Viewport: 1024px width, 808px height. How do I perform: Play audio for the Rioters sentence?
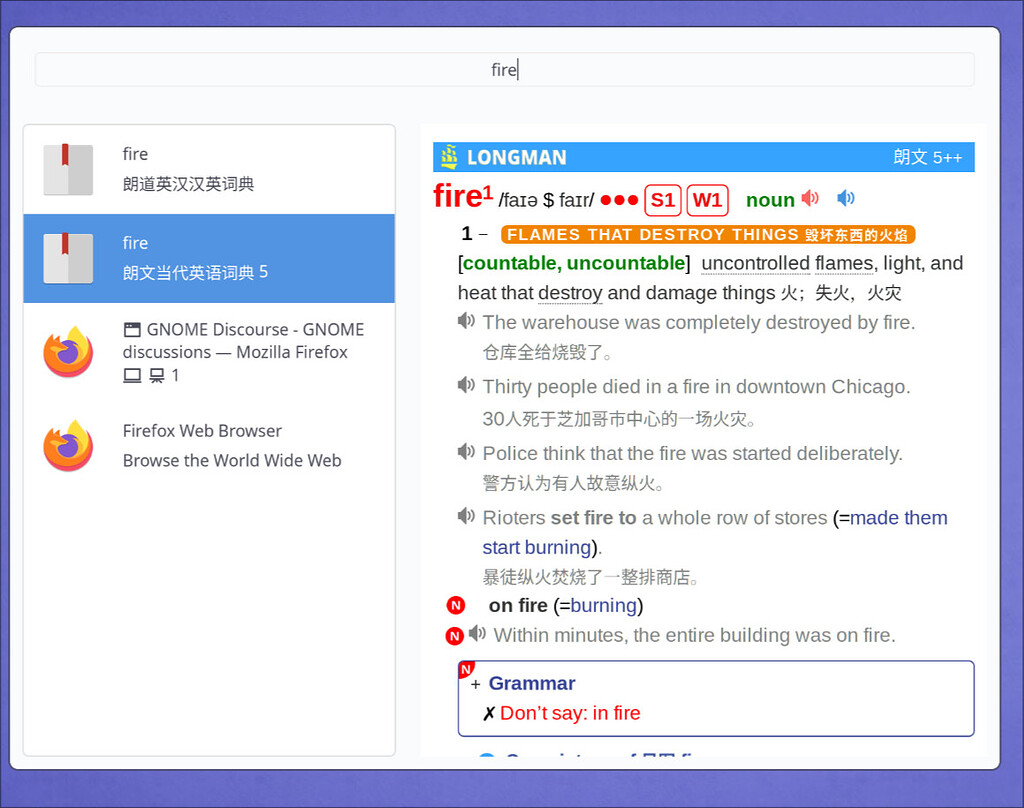pos(466,516)
